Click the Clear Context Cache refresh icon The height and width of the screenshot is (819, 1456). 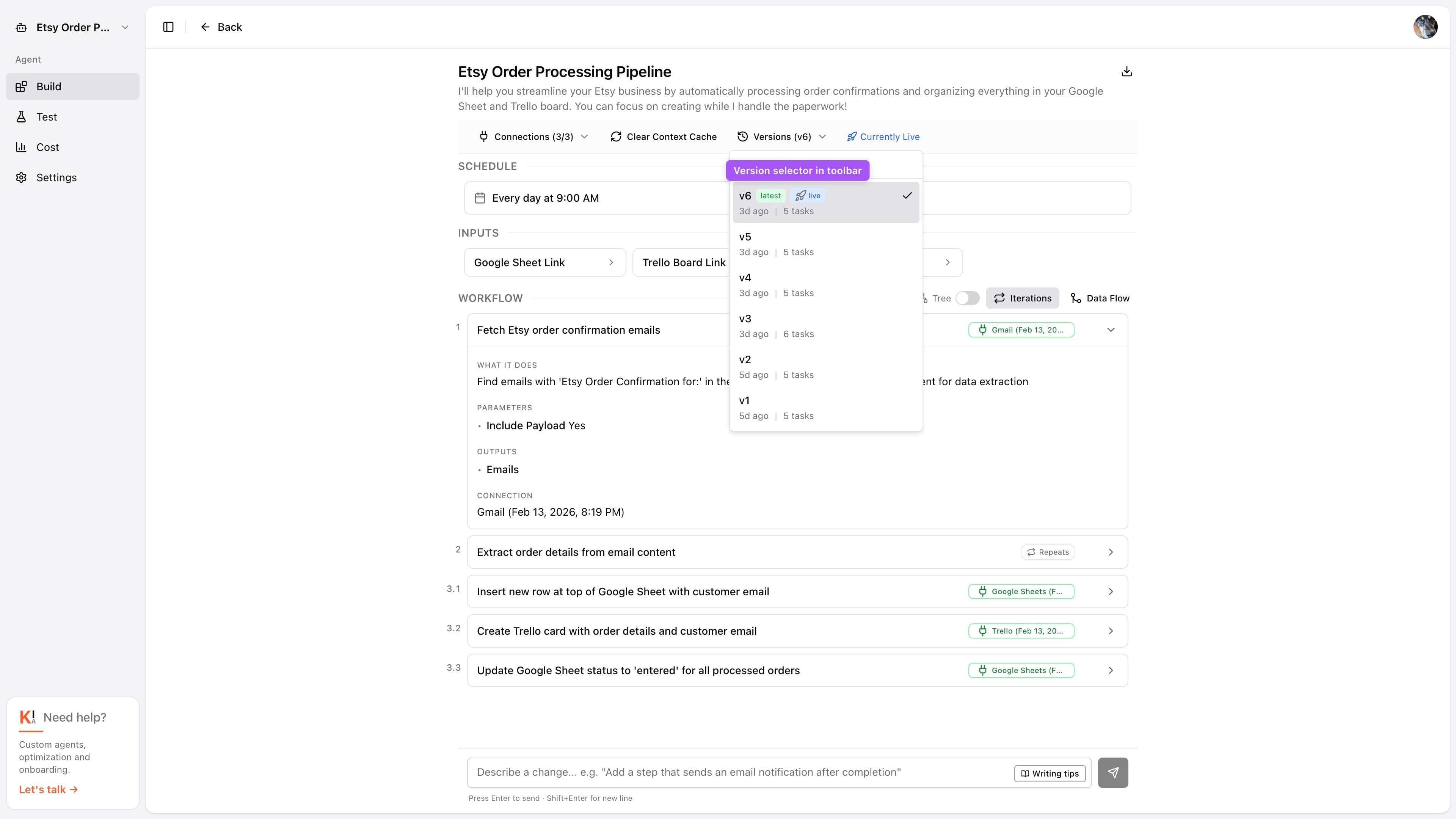tap(616, 137)
